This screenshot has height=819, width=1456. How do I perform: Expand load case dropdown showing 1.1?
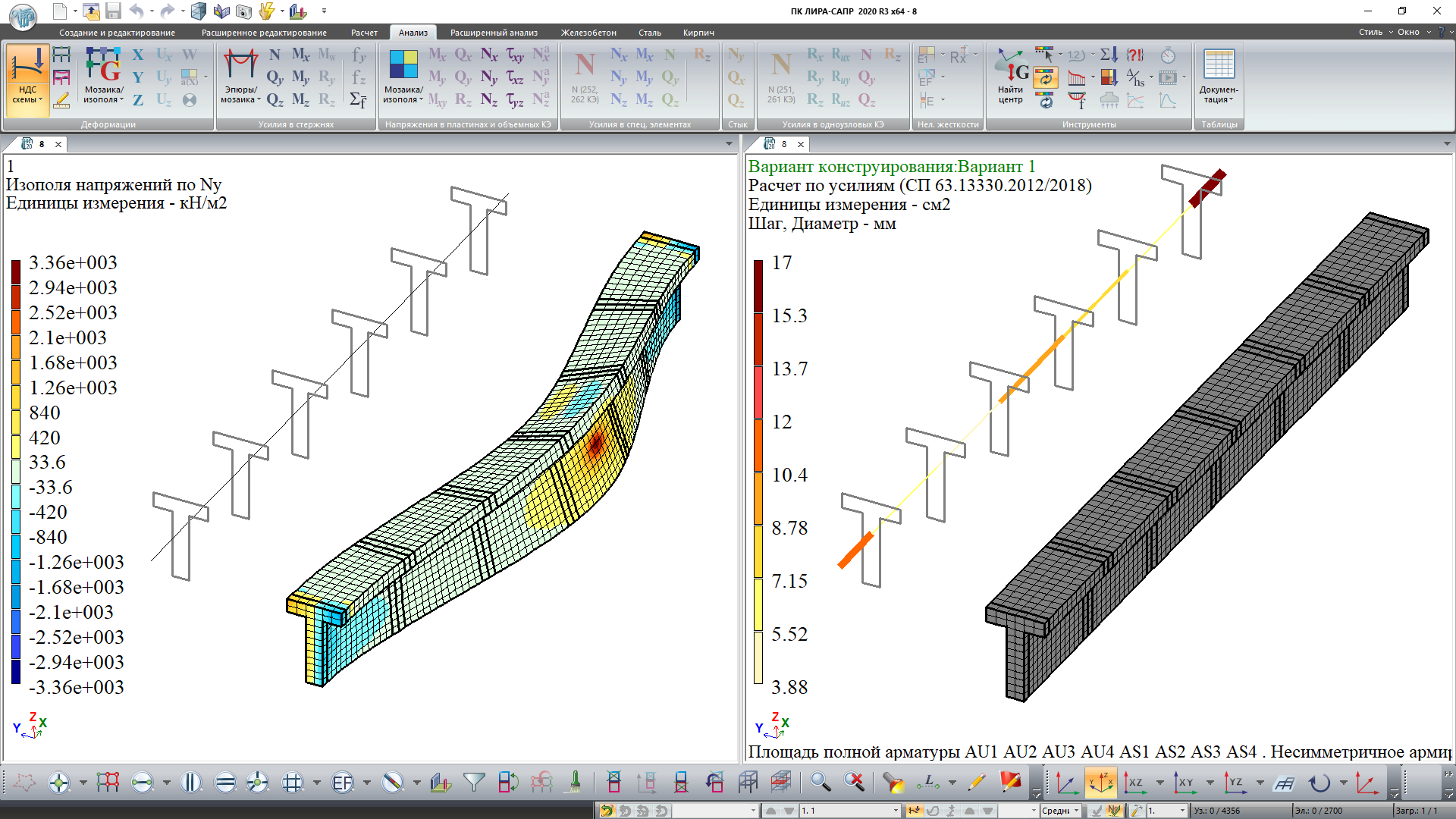click(896, 811)
